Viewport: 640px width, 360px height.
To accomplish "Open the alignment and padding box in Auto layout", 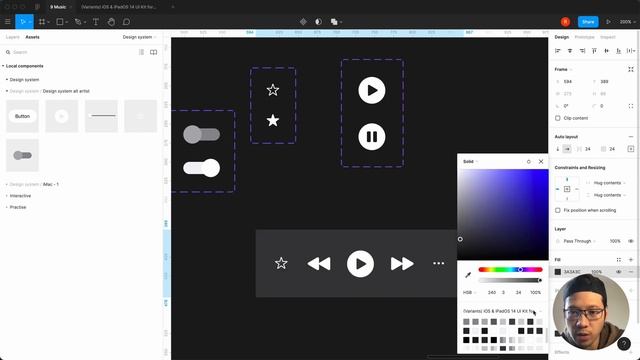I will 631,149.
